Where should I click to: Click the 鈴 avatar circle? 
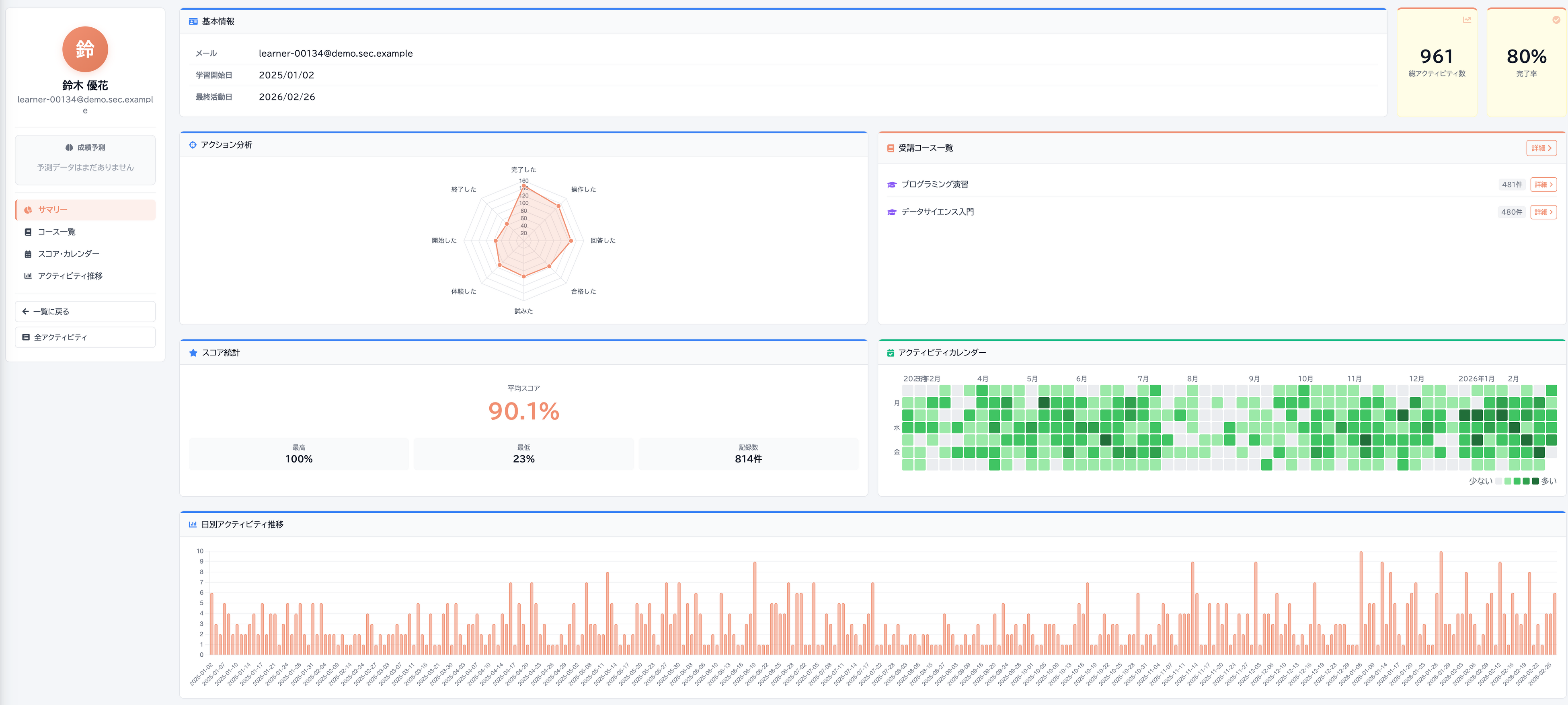point(84,49)
